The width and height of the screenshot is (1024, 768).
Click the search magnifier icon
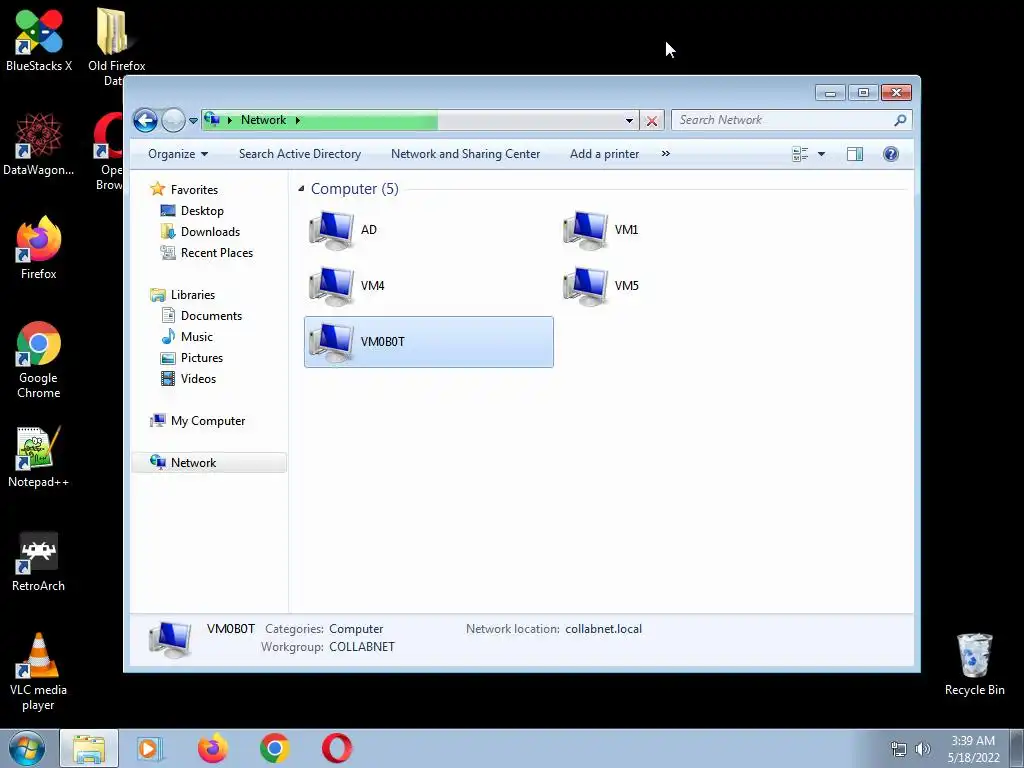coord(901,120)
